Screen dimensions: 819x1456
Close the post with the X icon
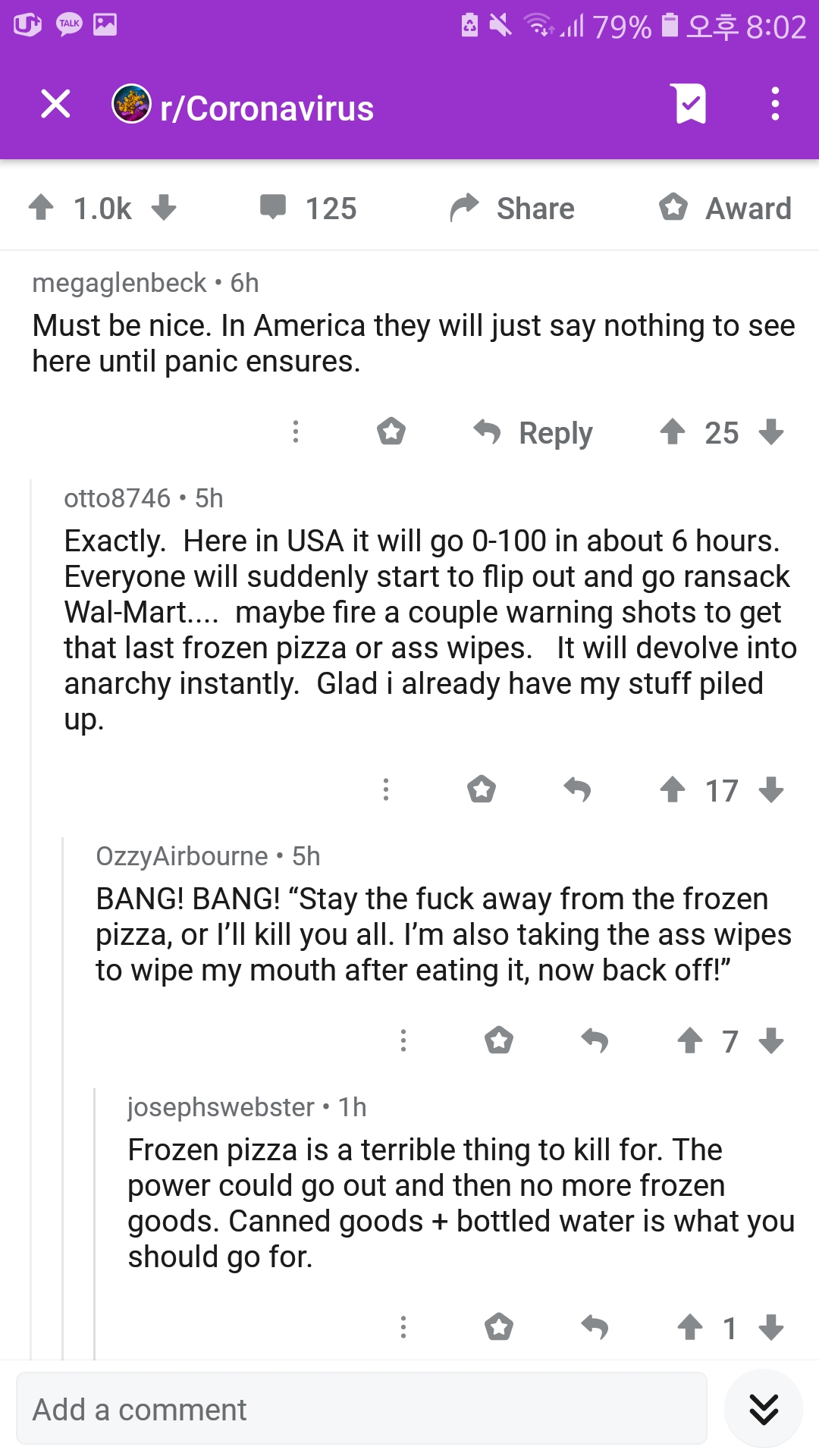55,104
